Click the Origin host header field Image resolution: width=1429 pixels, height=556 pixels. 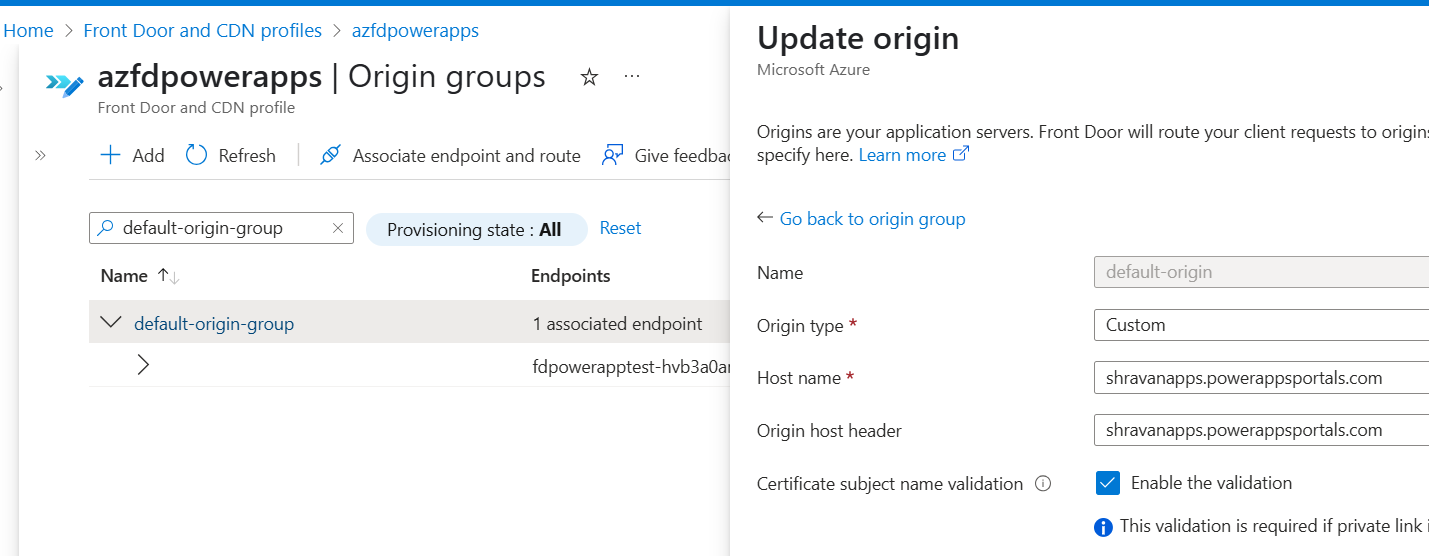pyautogui.click(x=1262, y=430)
